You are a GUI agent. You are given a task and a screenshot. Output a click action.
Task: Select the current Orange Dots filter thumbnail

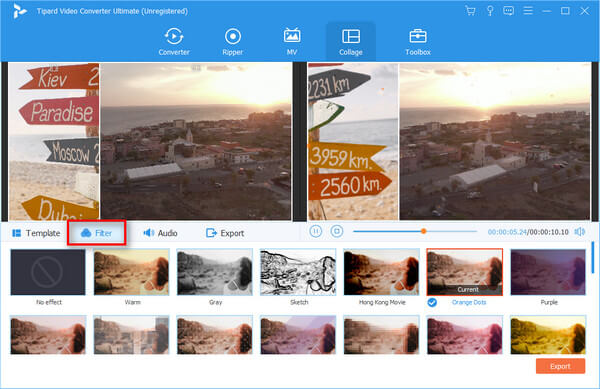coord(465,272)
